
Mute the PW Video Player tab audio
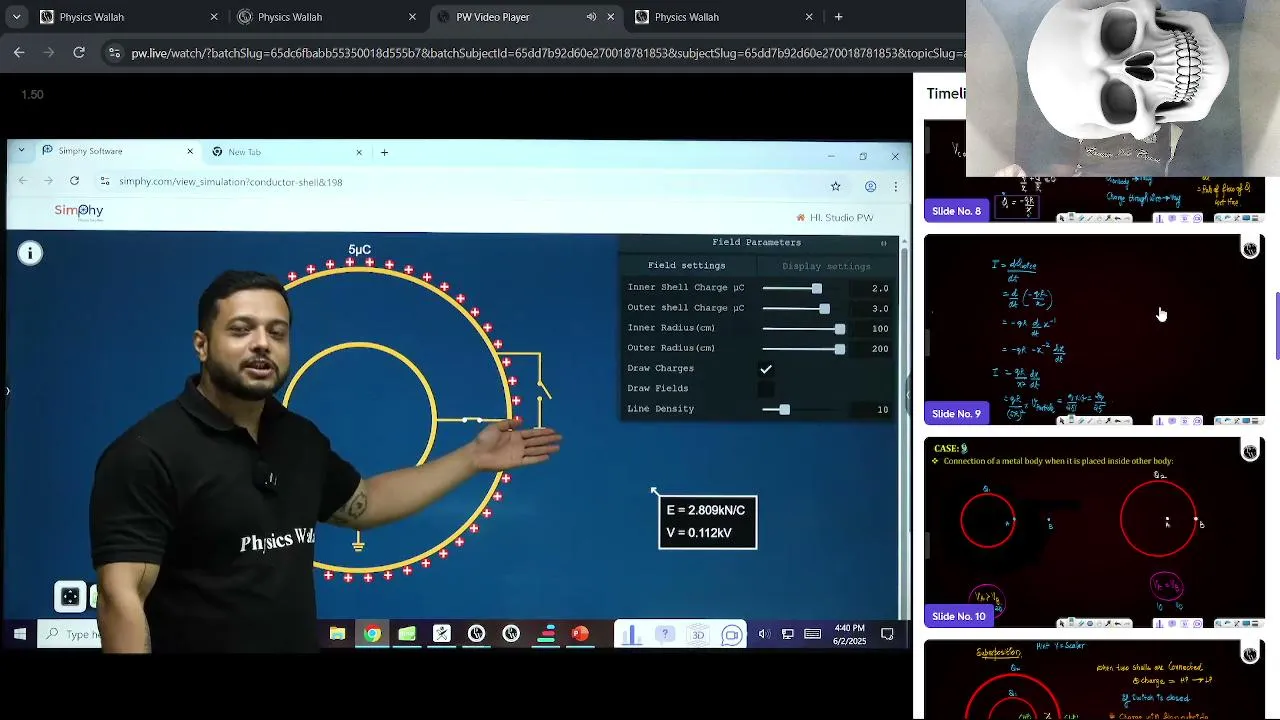pyautogui.click(x=591, y=17)
